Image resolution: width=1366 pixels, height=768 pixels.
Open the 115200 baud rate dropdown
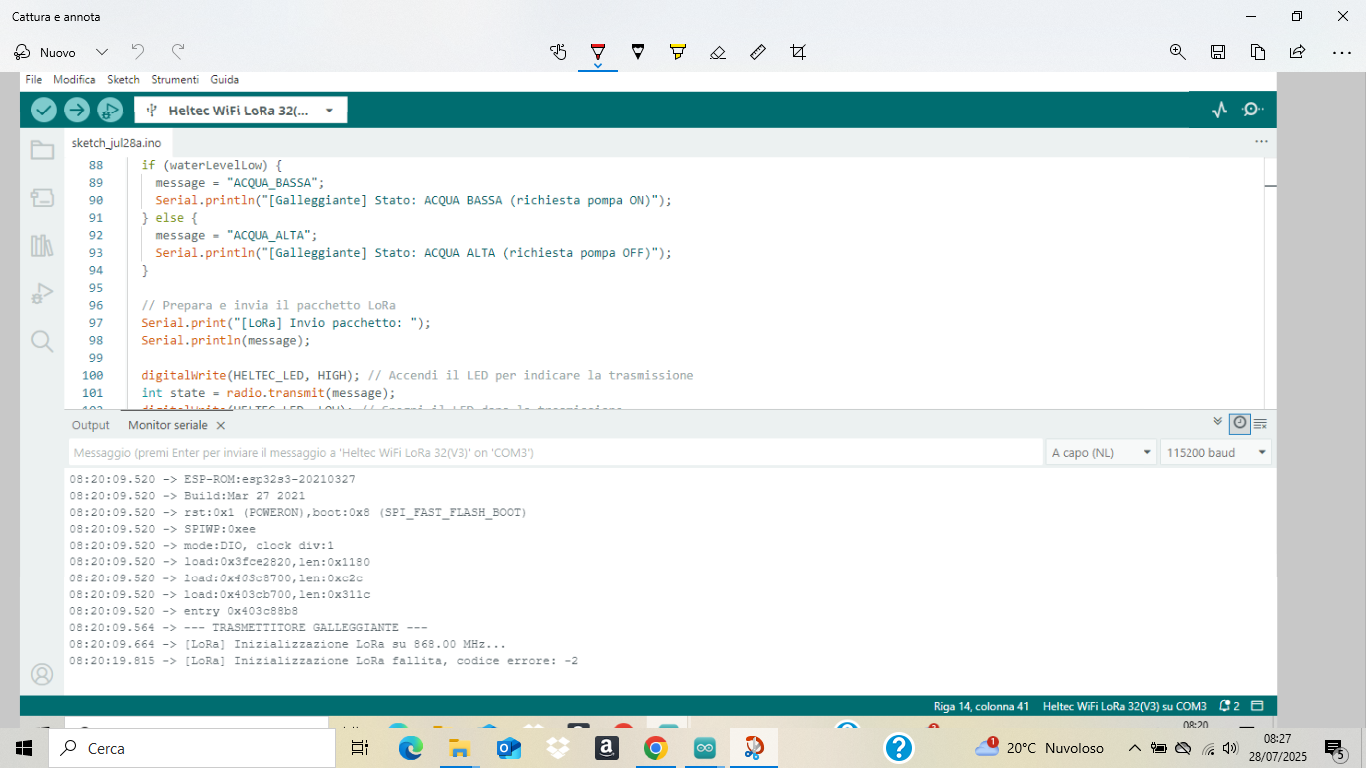pyautogui.click(x=1216, y=453)
